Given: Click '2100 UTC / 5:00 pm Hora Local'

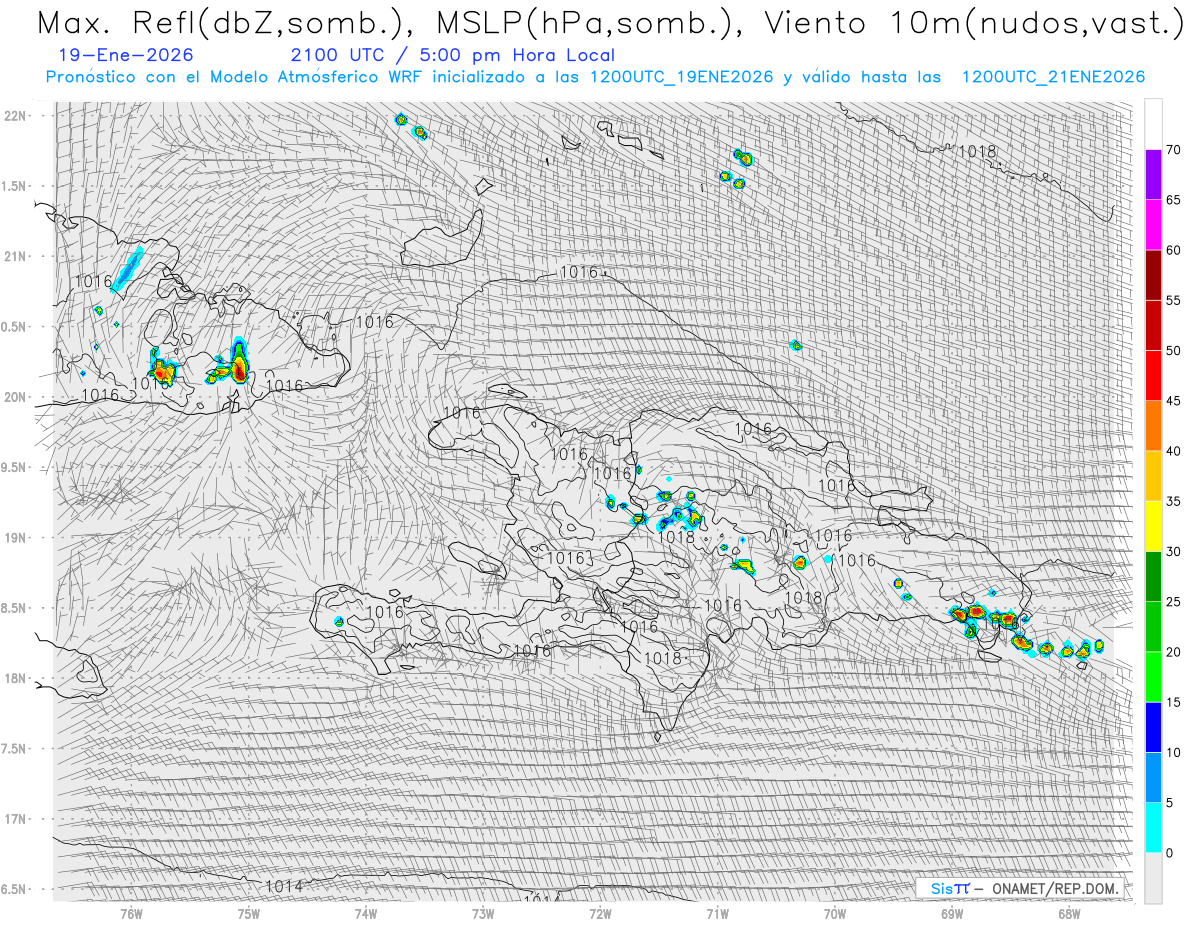Looking at the screenshot, I should click(453, 56).
